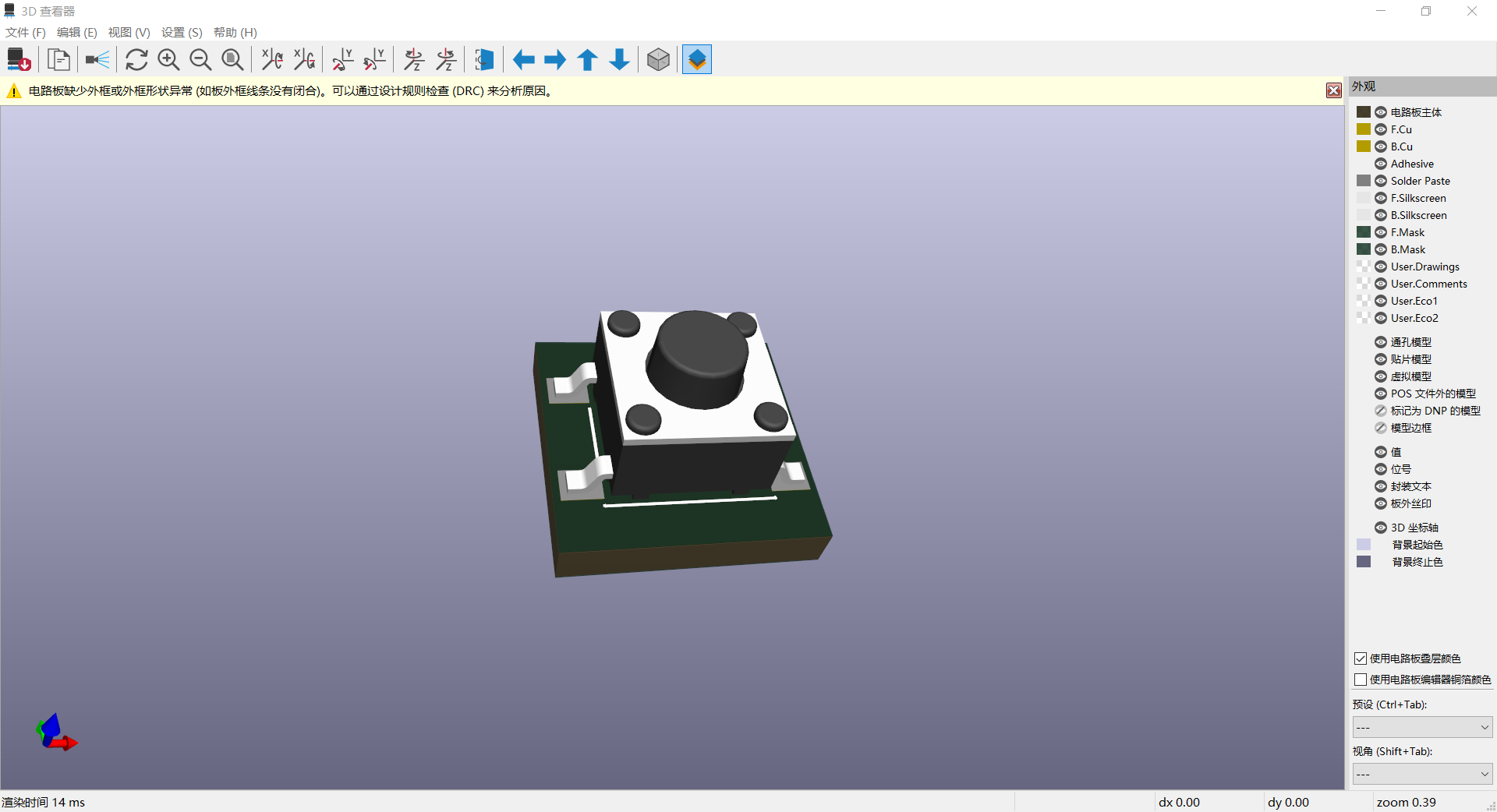The height and width of the screenshot is (812, 1497).
Task: Zoom out using the magnifier minus icon
Action: tap(200, 60)
